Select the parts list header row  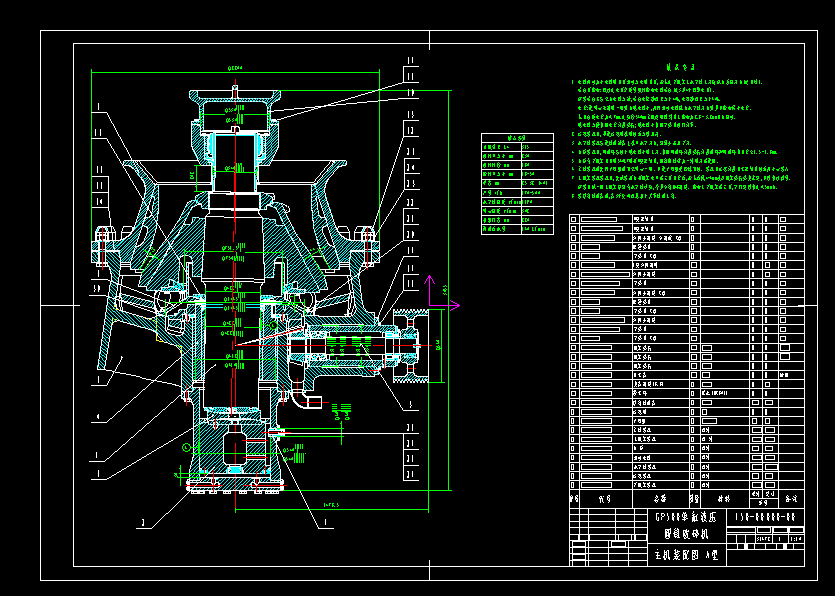pyautogui.click(x=686, y=495)
